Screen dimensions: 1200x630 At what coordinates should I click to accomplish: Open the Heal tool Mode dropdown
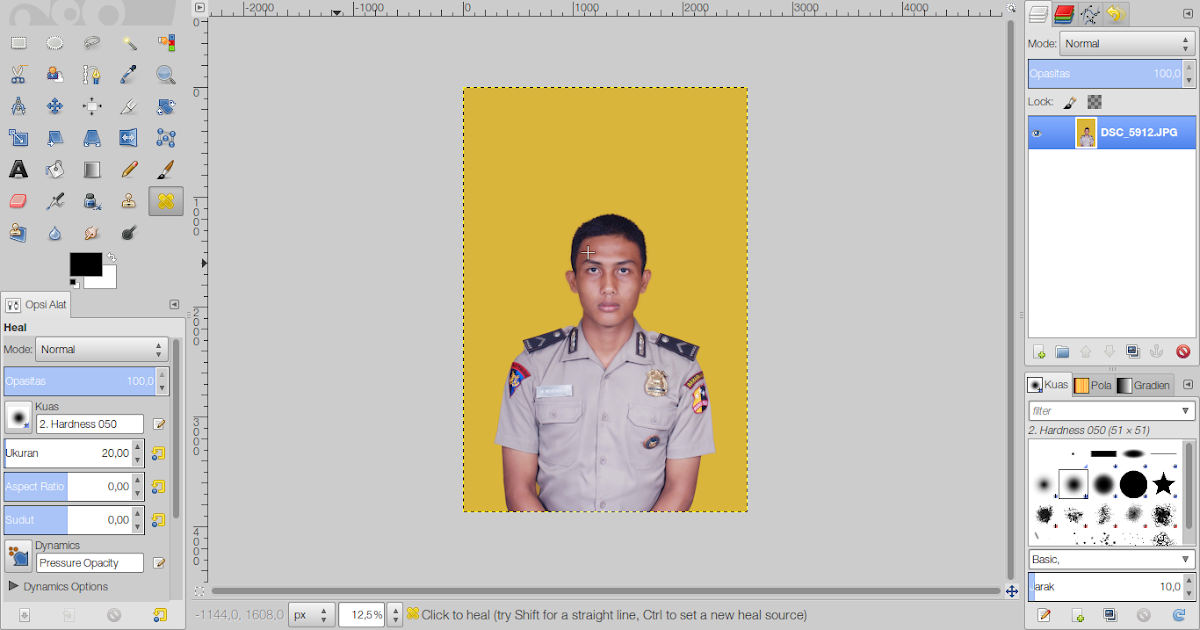tap(102, 349)
